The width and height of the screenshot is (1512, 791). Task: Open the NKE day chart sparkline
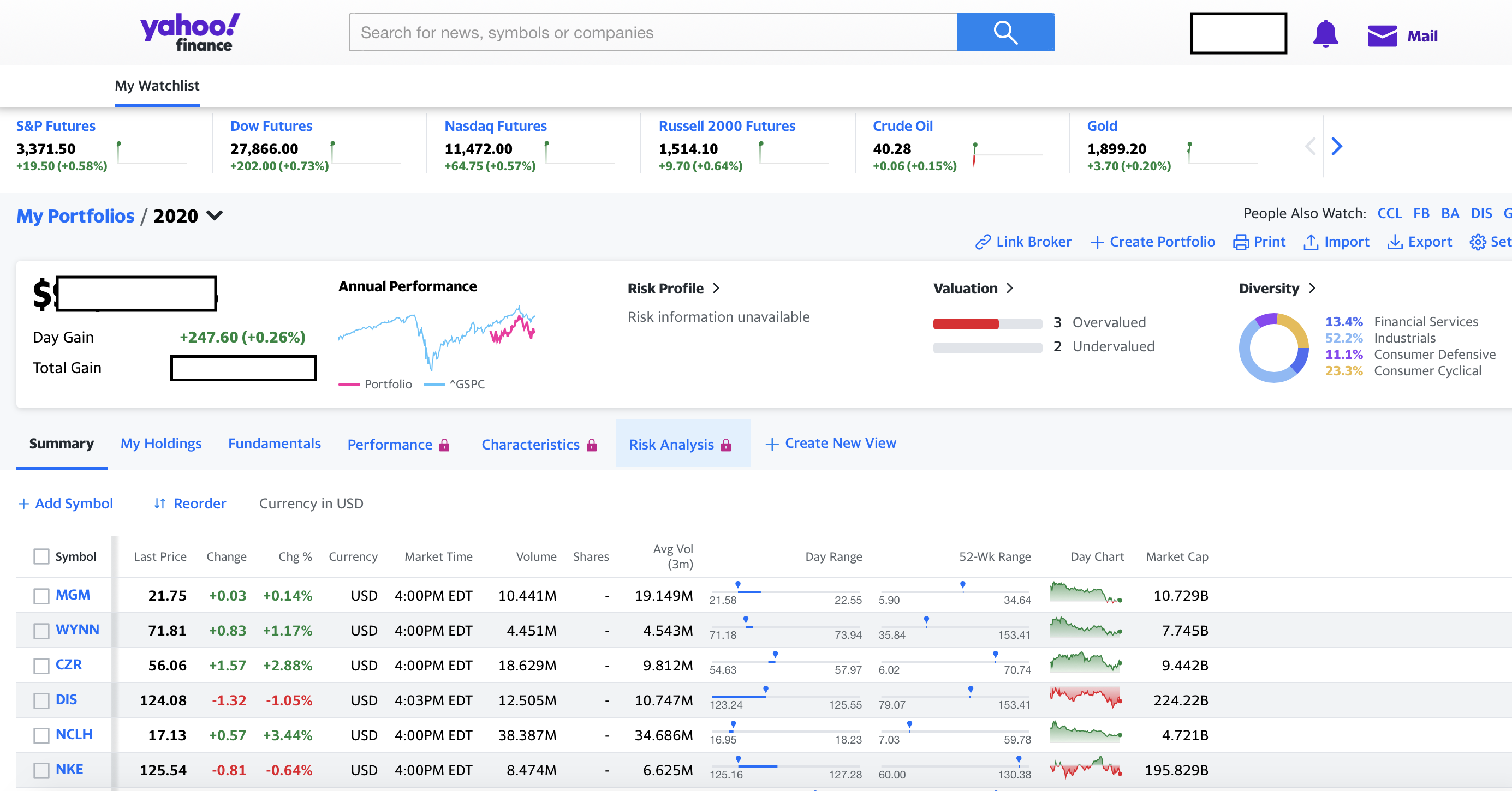point(1086,767)
